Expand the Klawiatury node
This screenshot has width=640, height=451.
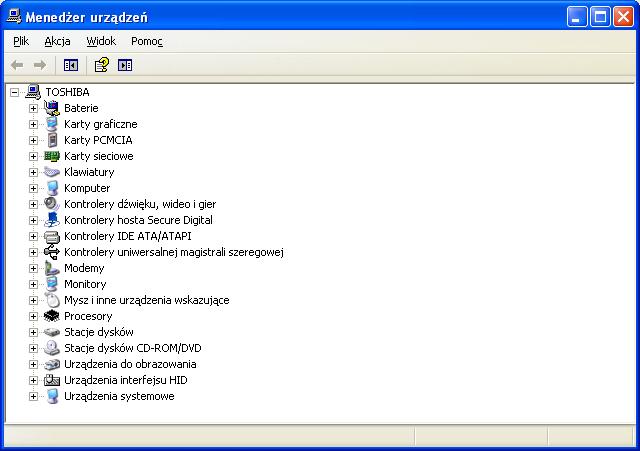(33, 172)
